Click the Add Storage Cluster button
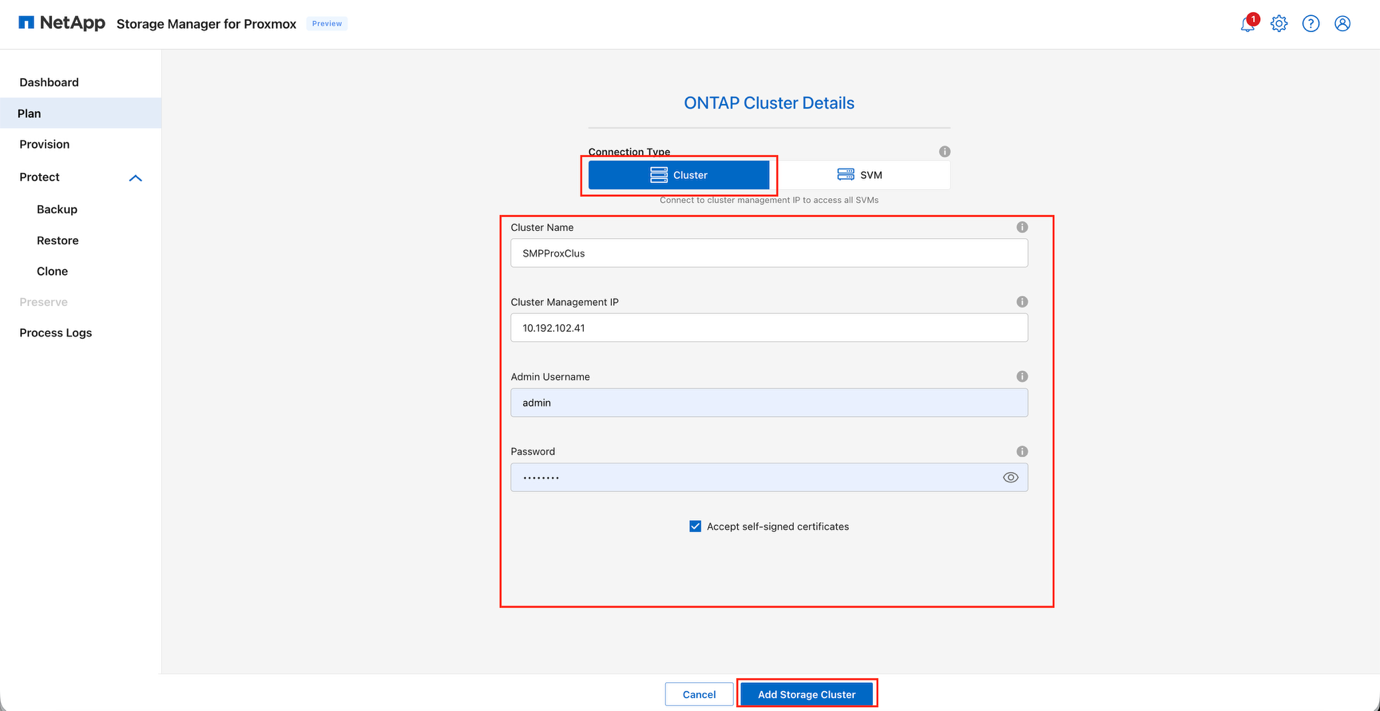 (x=807, y=693)
